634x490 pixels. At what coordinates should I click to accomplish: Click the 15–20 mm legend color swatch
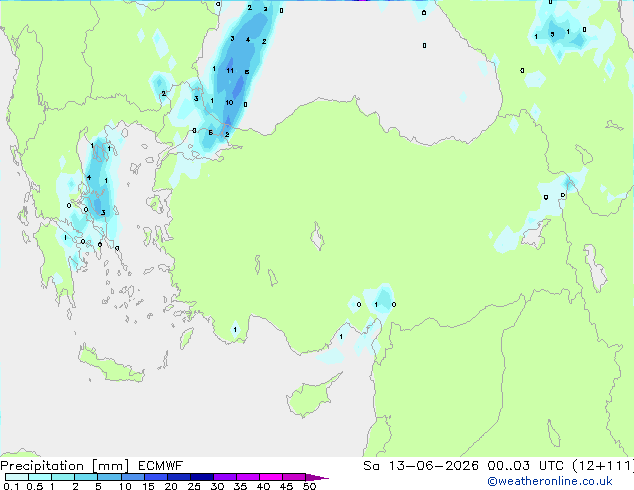(x=155, y=477)
